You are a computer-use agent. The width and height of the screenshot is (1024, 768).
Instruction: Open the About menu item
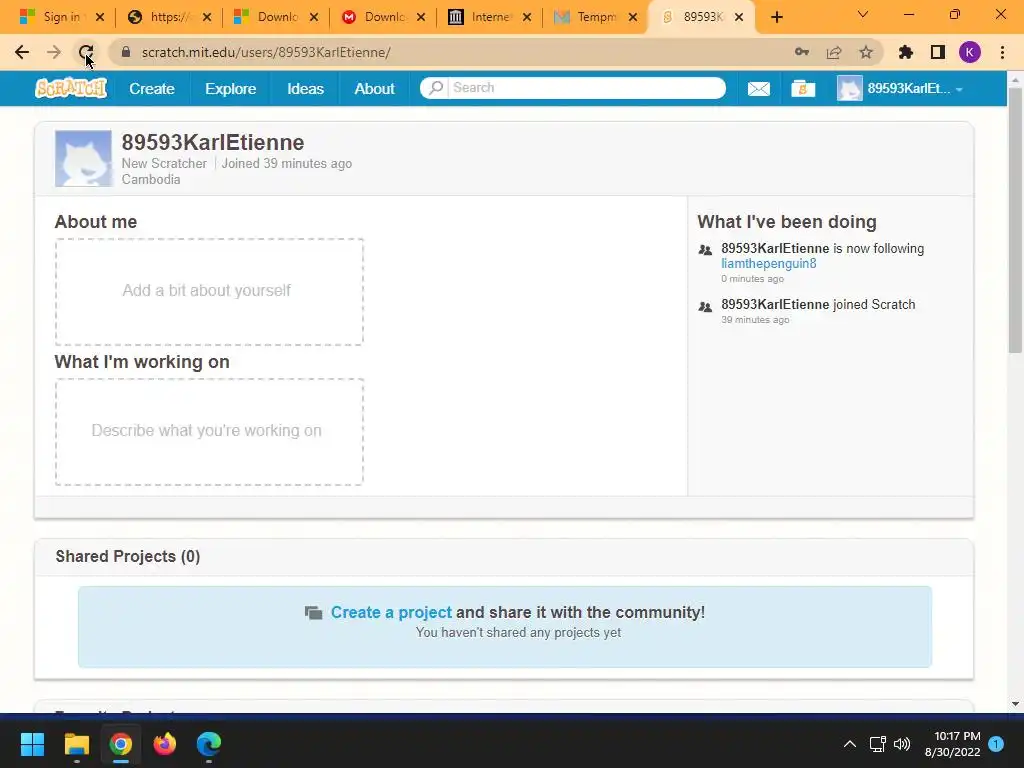(x=374, y=88)
